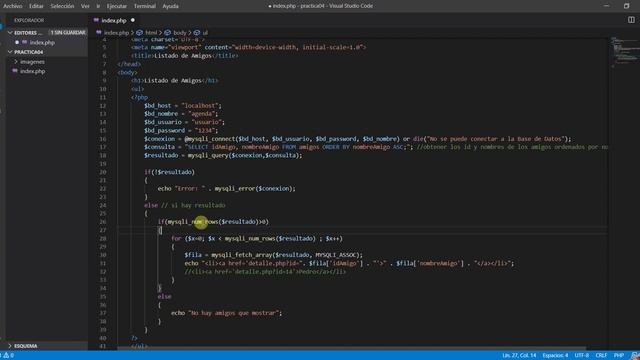The width and height of the screenshot is (640, 360).
Task: Click the h1 Listado de Amigos text
Action: [x=173, y=81]
